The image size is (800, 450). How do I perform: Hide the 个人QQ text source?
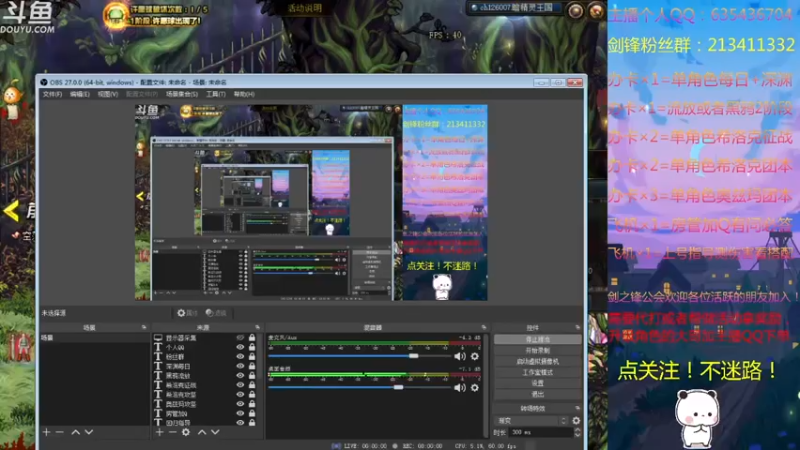240,347
